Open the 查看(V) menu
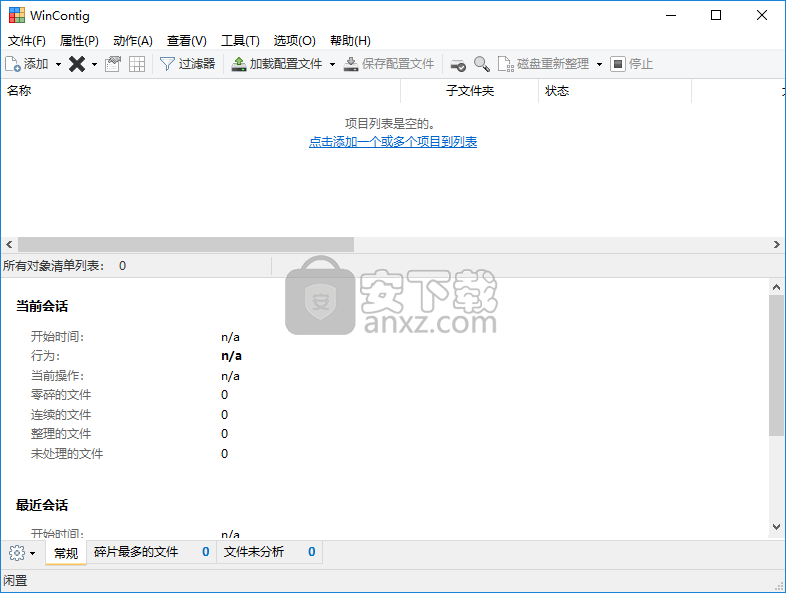Screen dimensions: 786x593 pos(186,41)
